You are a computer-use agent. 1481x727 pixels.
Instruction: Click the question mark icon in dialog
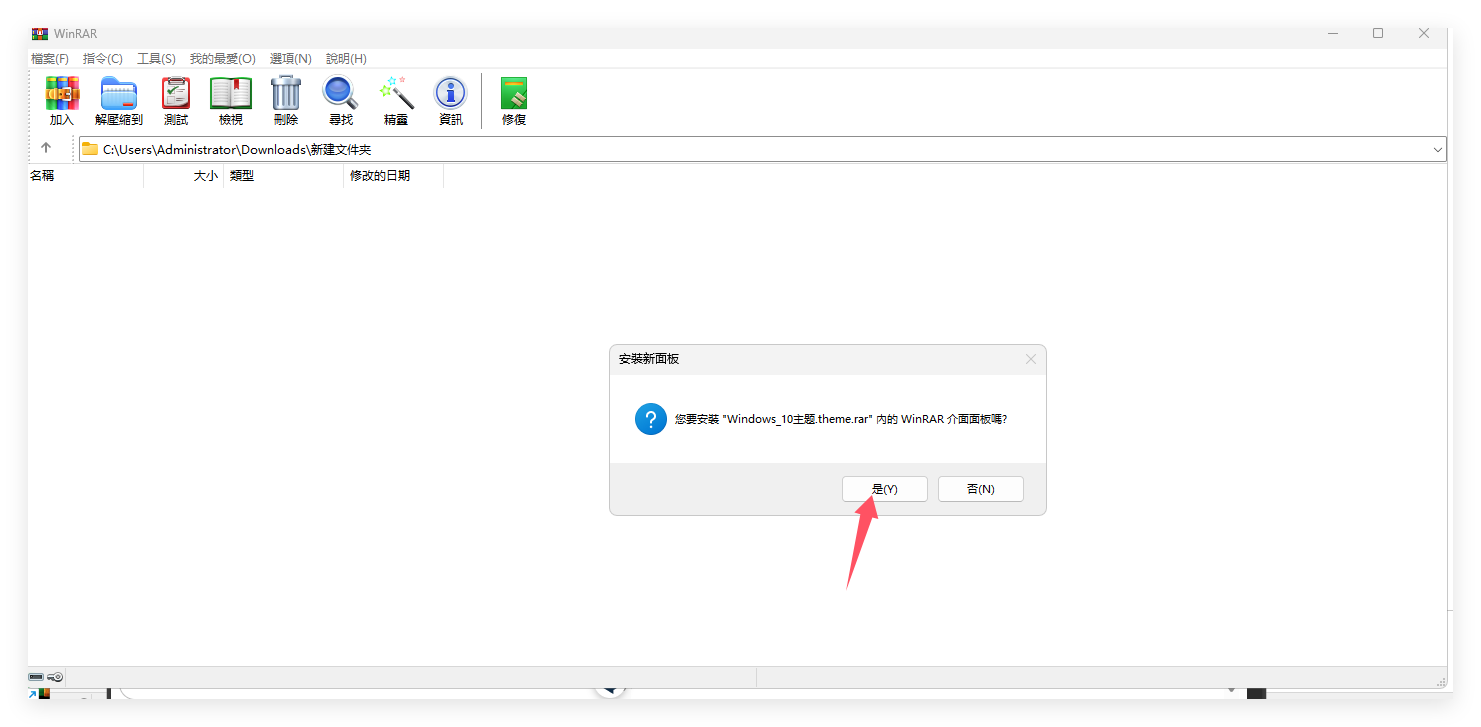(x=651, y=418)
